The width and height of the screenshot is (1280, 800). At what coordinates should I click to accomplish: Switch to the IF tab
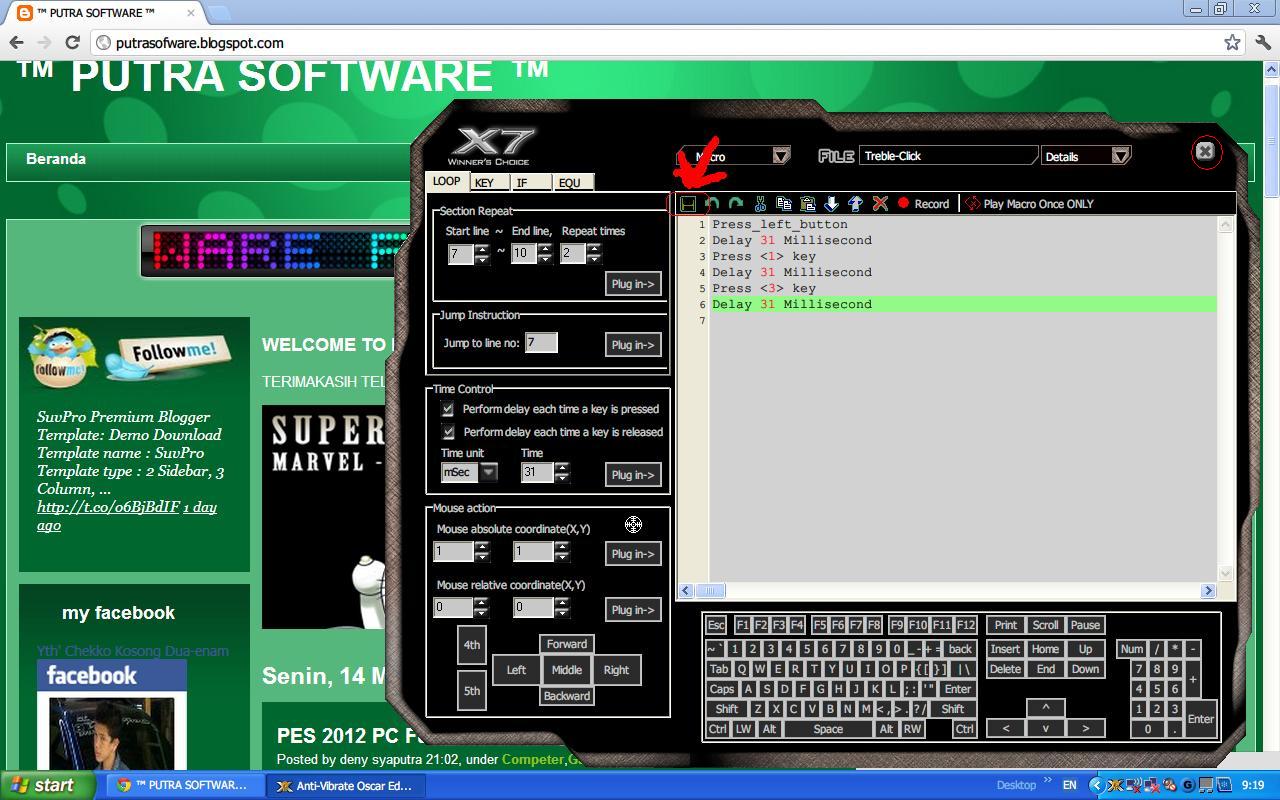[530, 183]
